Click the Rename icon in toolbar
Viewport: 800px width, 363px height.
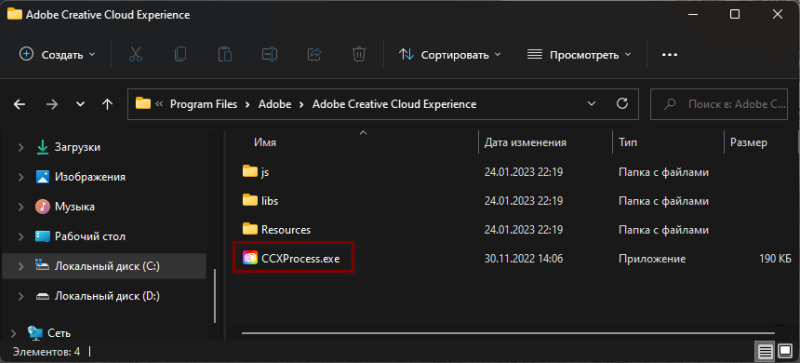(269, 54)
